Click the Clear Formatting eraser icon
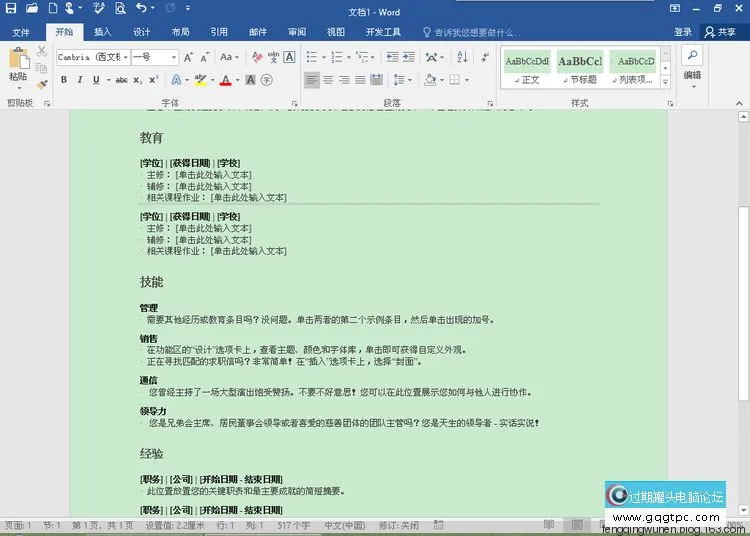The image size is (750, 536). tap(258, 57)
